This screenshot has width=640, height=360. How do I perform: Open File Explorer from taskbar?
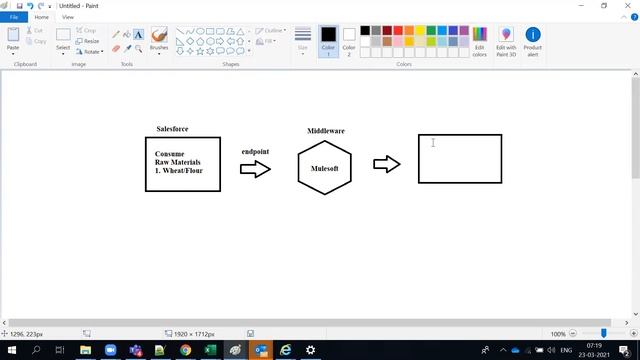(85, 350)
